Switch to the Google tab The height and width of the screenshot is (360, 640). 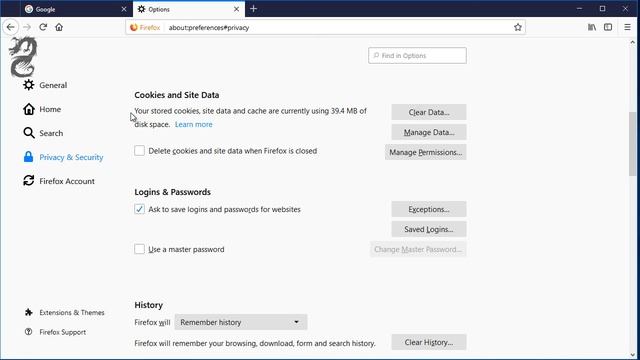coord(76,9)
